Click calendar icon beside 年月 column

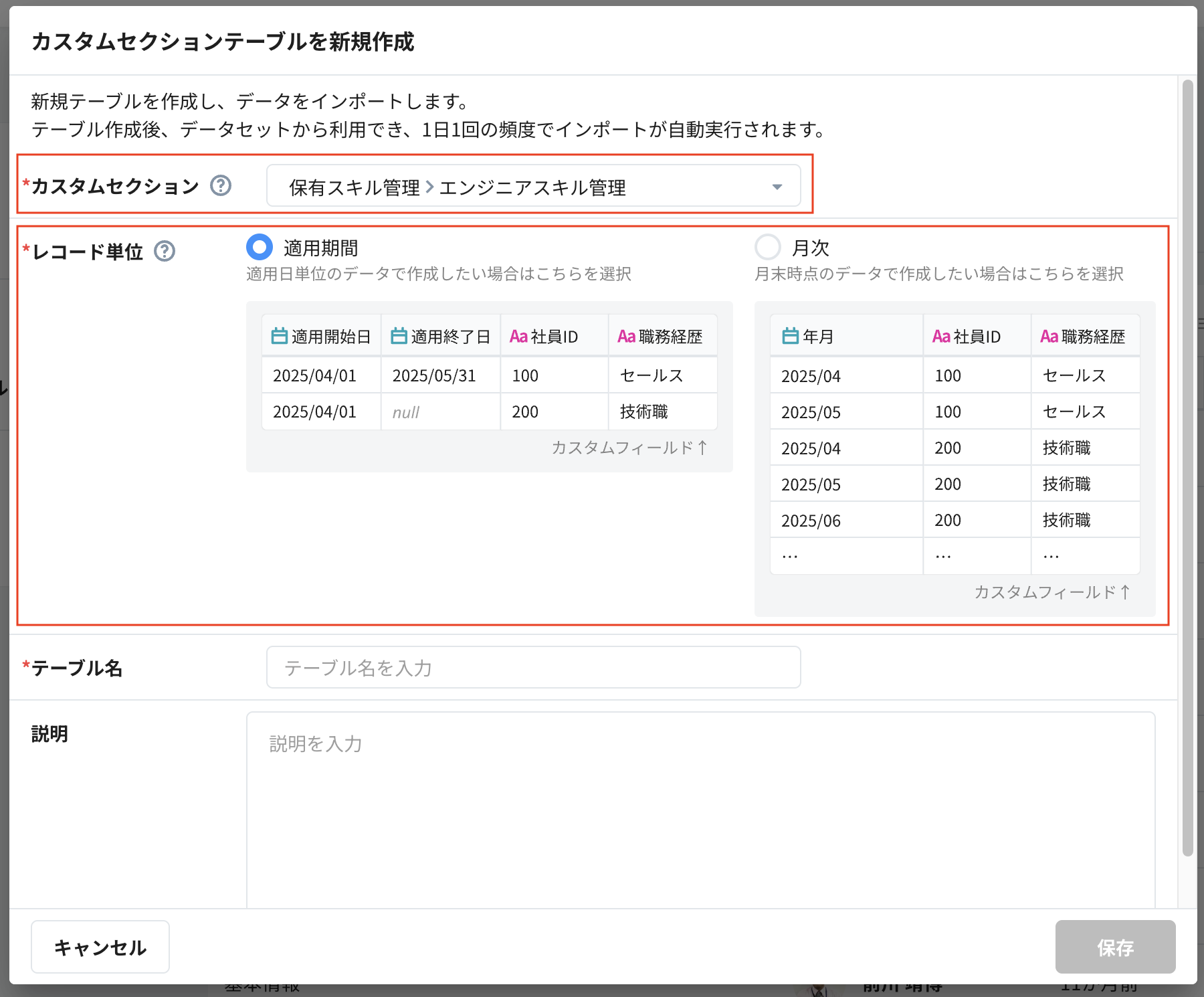[x=790, y=336]
